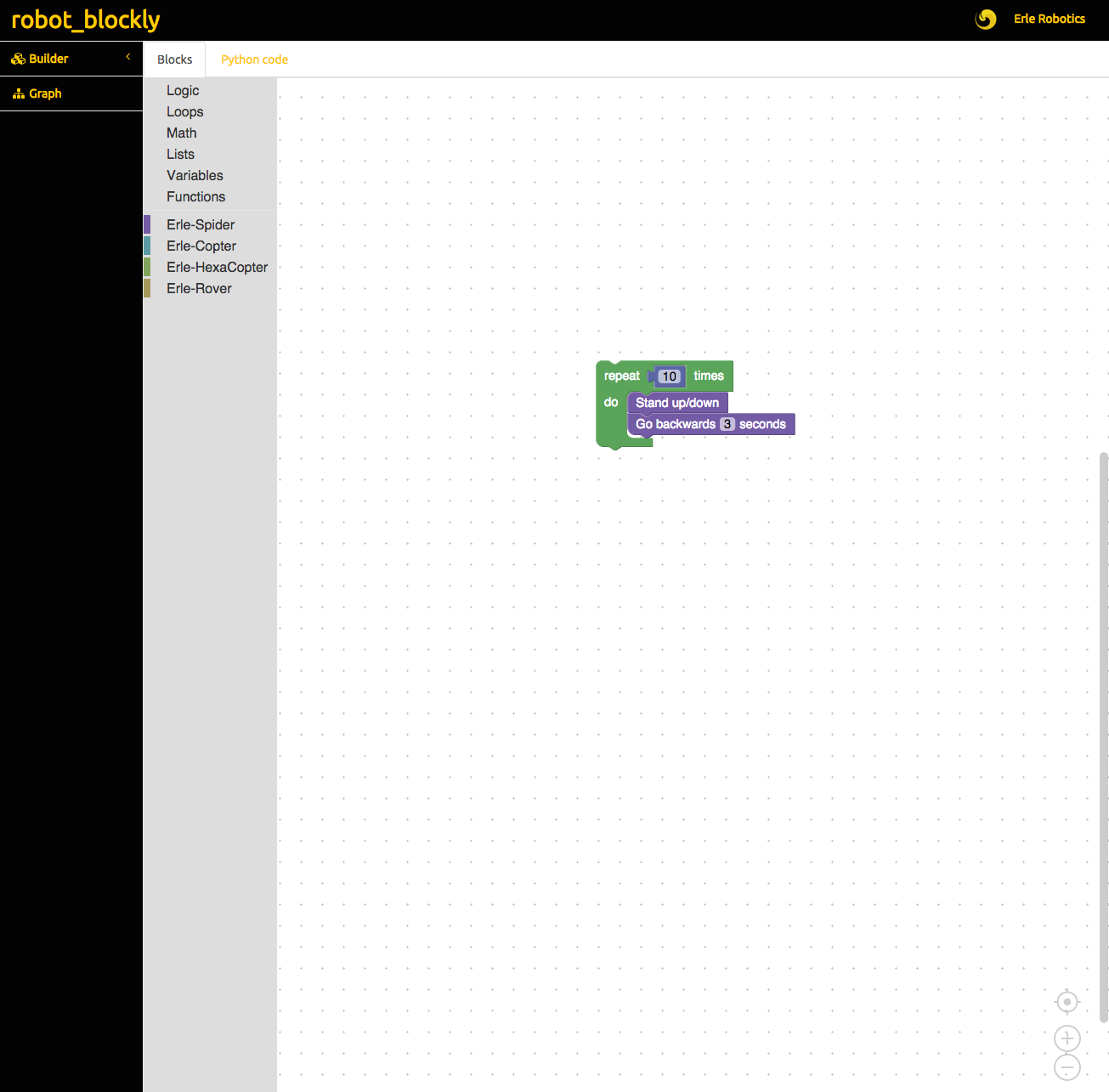Screen dimensions: 1109x1092
Task: Select the Stand up/down block
Action: (x=677, y=403)
